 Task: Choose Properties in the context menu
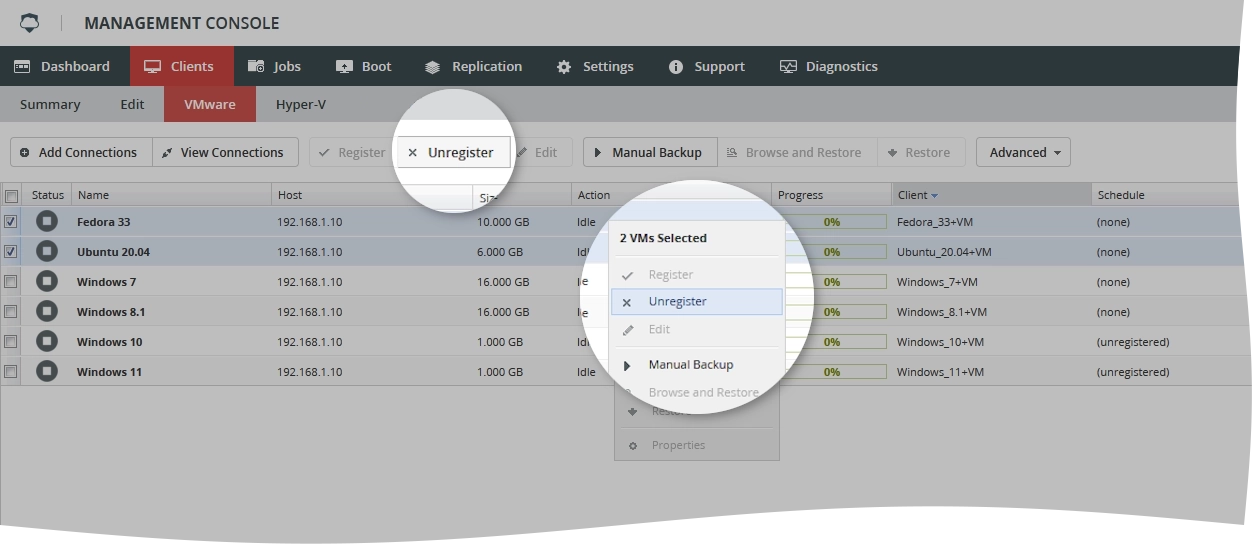[696, 445]
